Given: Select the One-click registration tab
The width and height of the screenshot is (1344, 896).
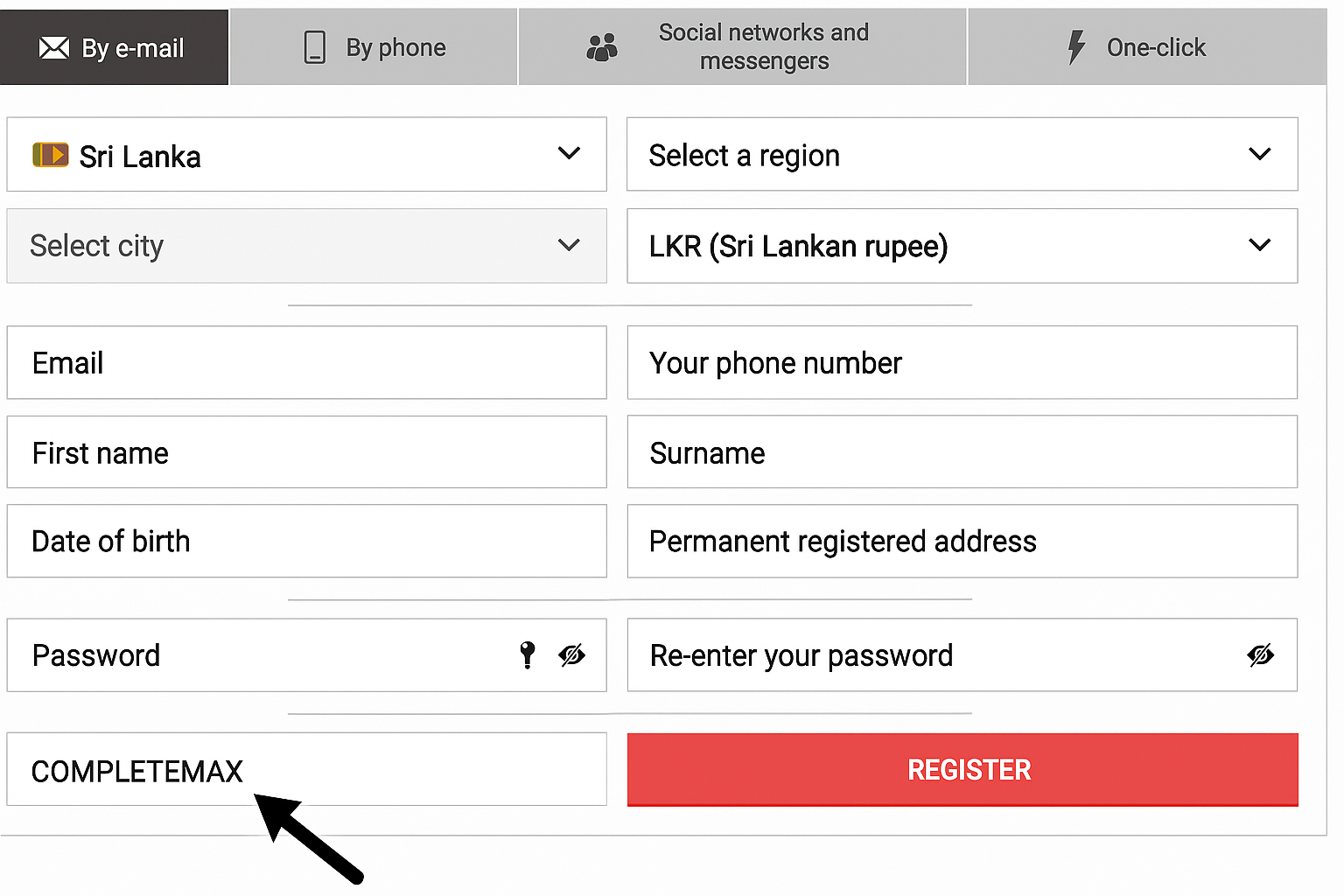Looking at the screenshot, I should point(1146,47).
